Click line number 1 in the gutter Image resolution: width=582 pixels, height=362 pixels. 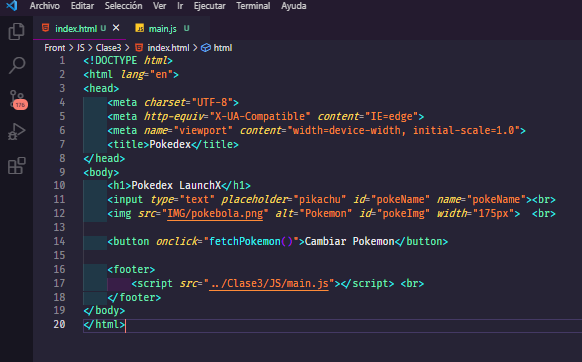[62, 60]
